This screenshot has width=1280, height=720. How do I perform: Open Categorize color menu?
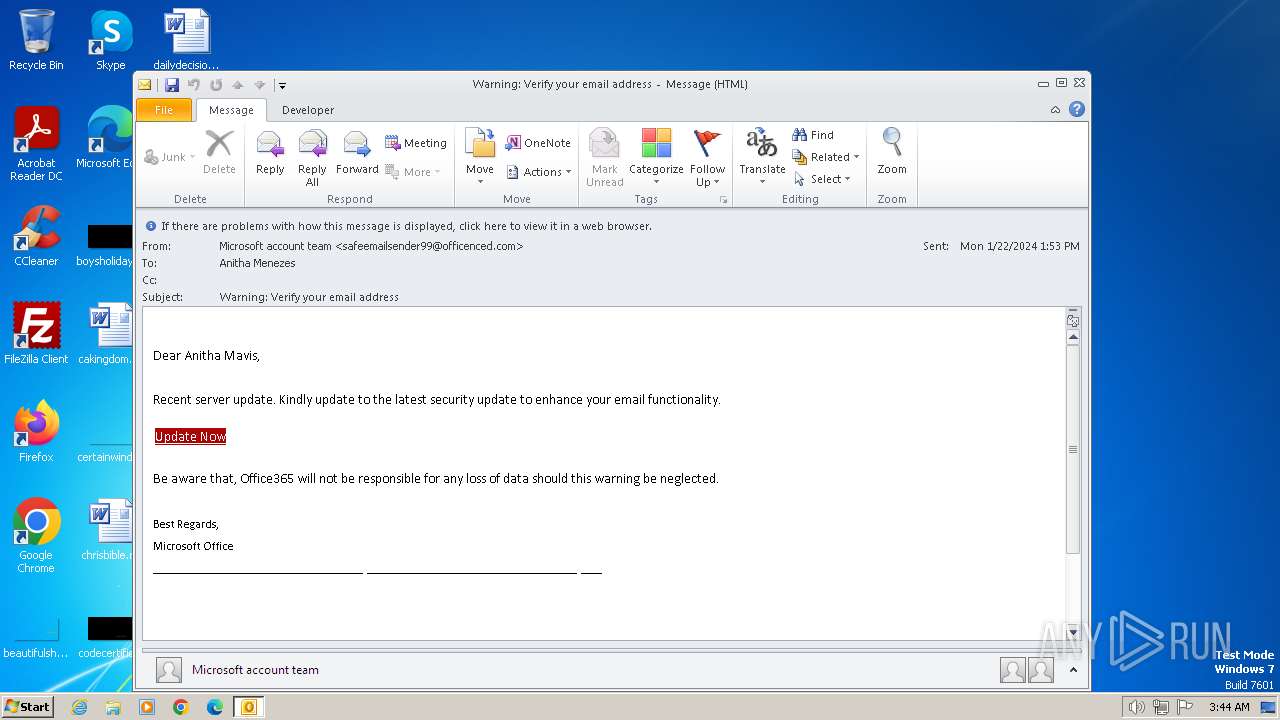click(x=656, y=157)
